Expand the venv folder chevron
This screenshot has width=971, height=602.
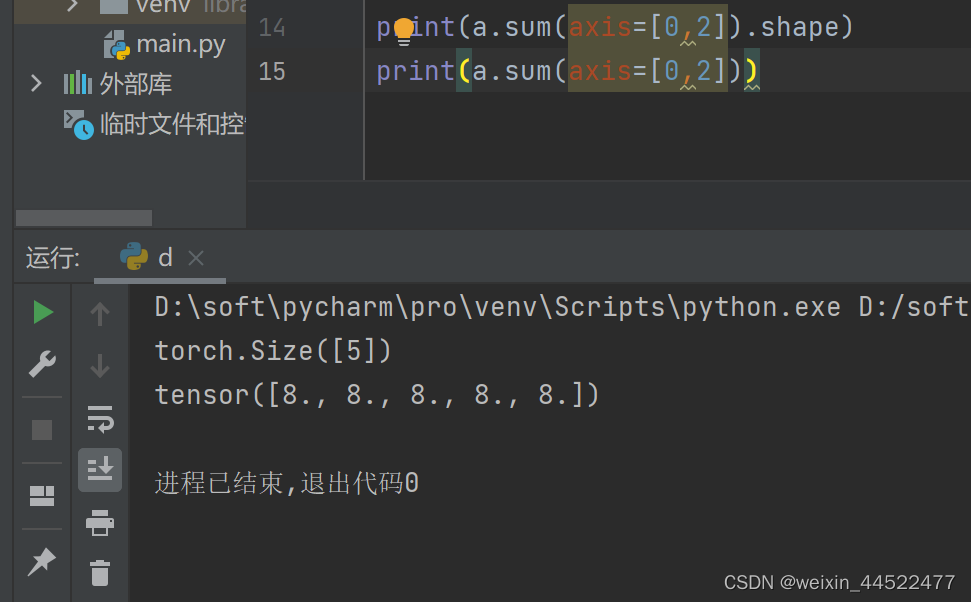[x=72, y=6]
